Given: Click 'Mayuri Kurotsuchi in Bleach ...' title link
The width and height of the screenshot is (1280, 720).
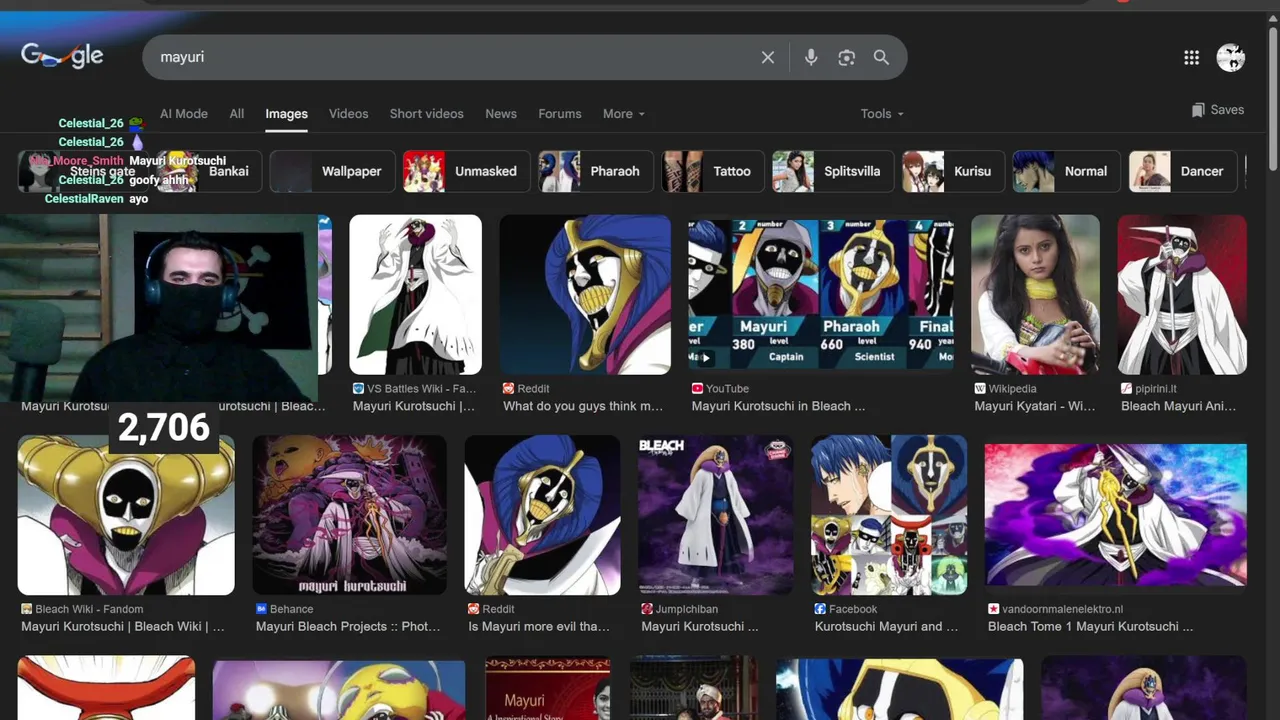Looking at the screenshot, I should click(778, 406).
